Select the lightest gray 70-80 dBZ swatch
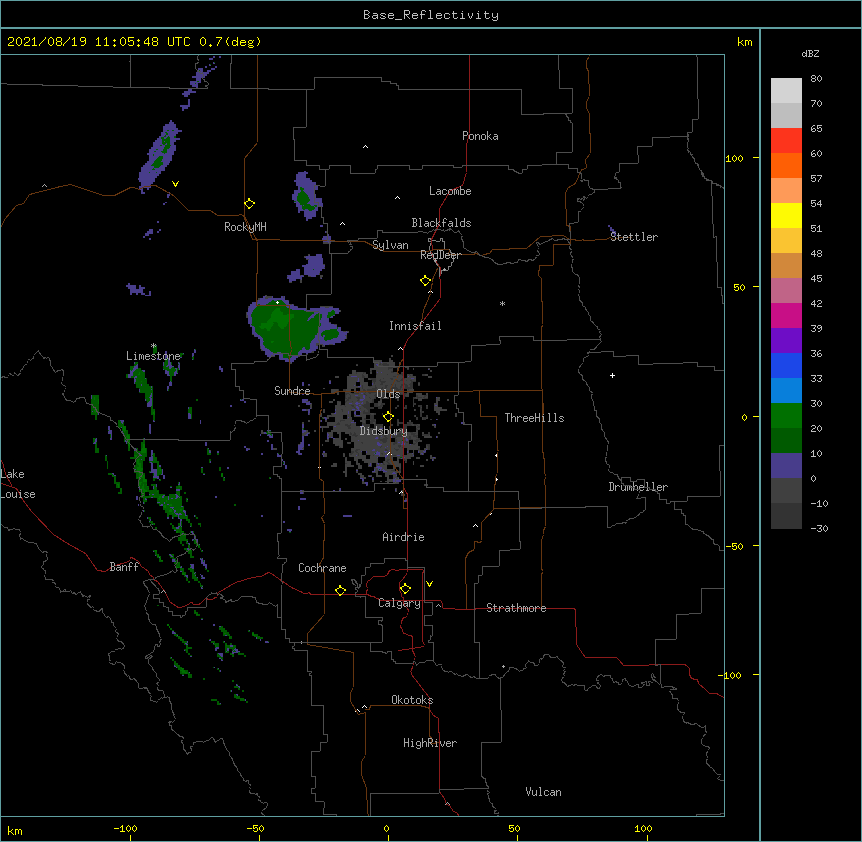This screenshot has height=842, width=862. pos(786,91)
